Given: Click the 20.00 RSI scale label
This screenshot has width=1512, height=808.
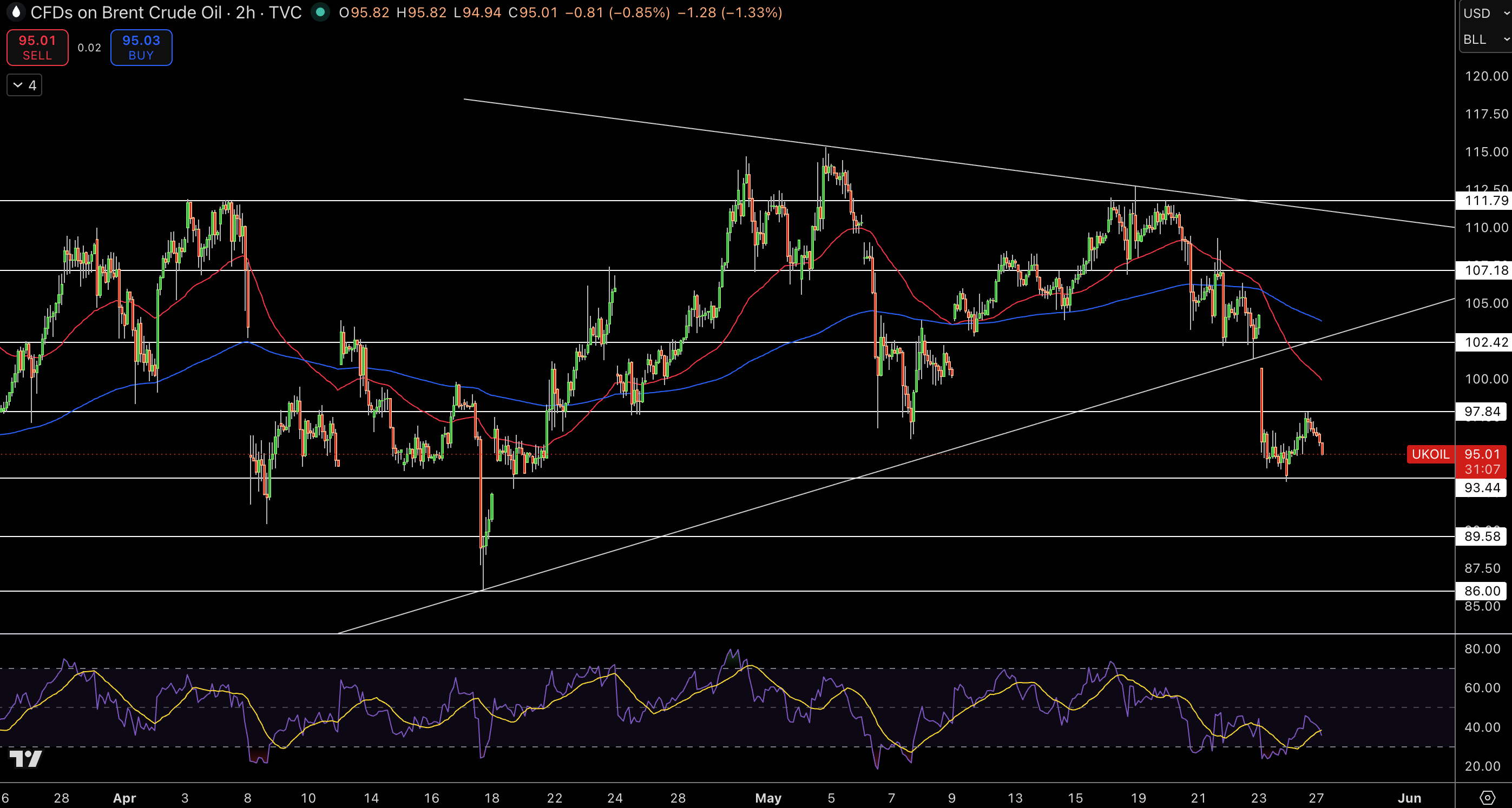Looking at the screenshot, I should click(1482, 766).
